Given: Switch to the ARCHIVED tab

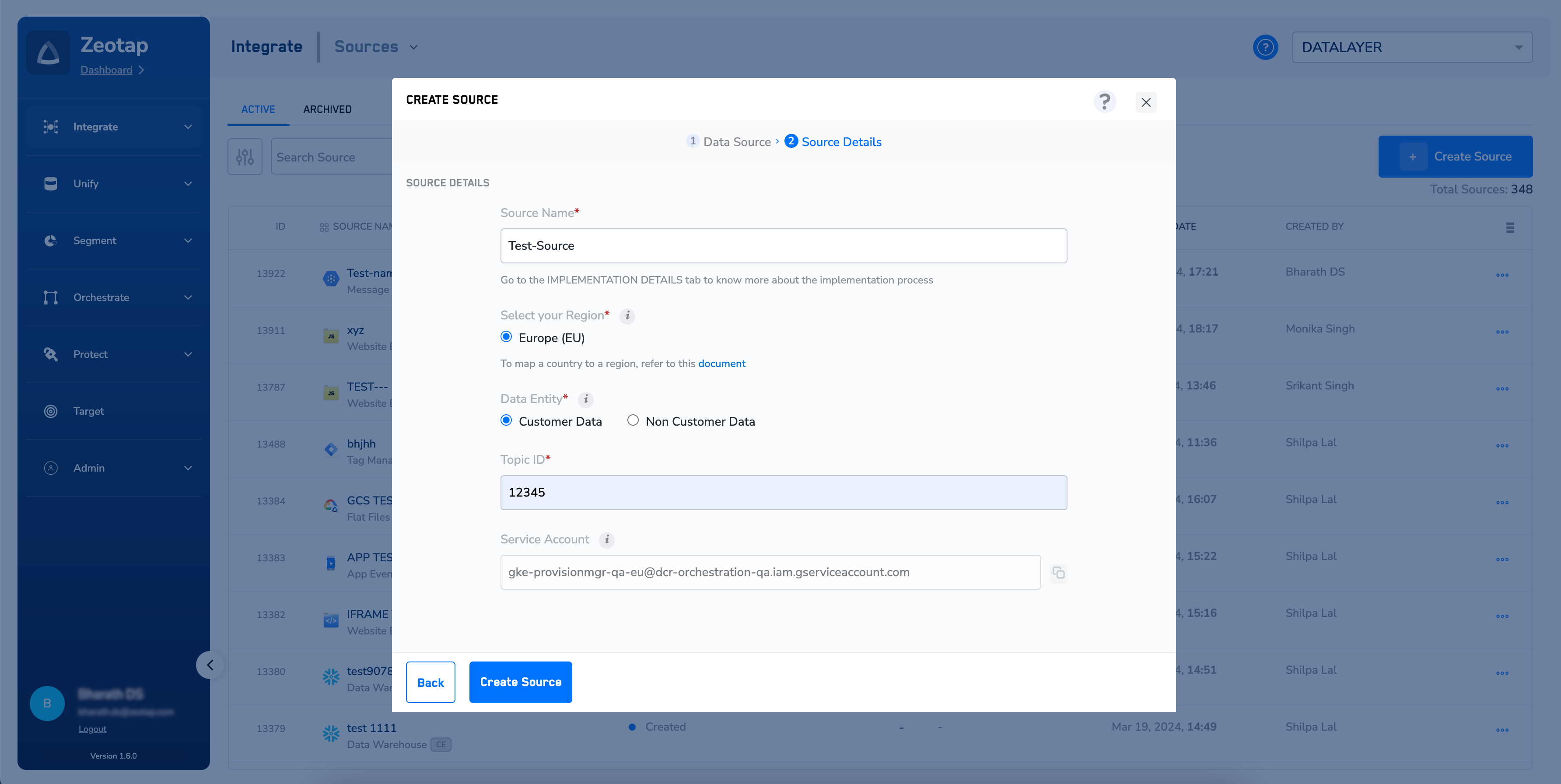Looking at the screenshot, I should click(327, 109).
